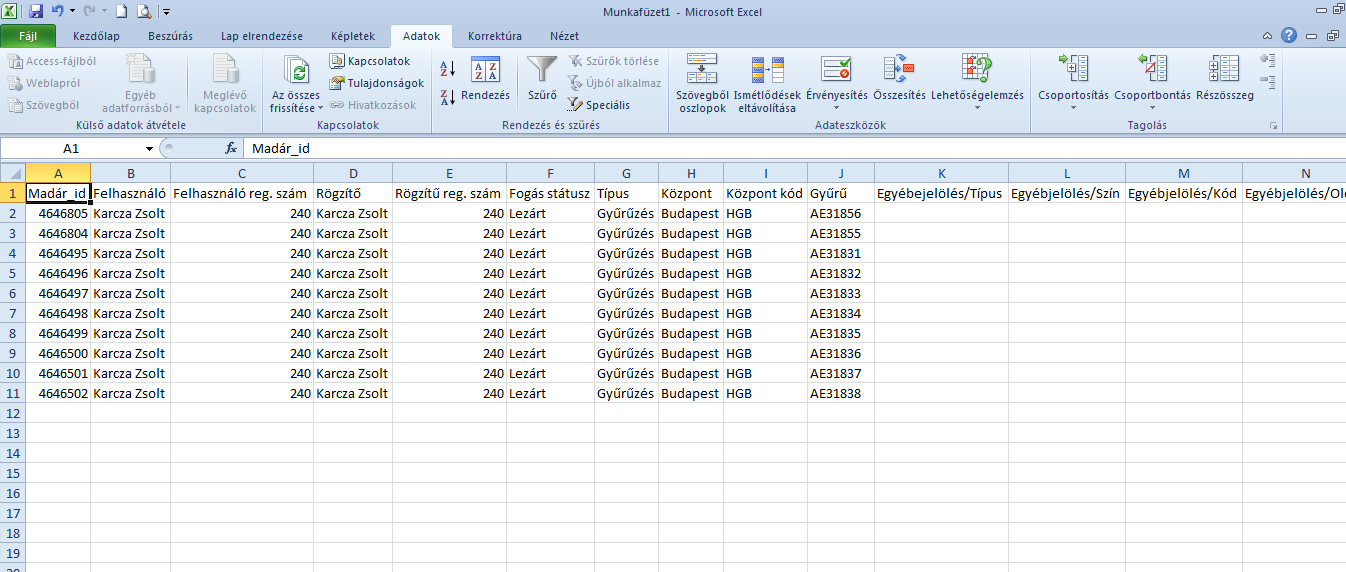Select cell containing 4646502

[57, 393]
